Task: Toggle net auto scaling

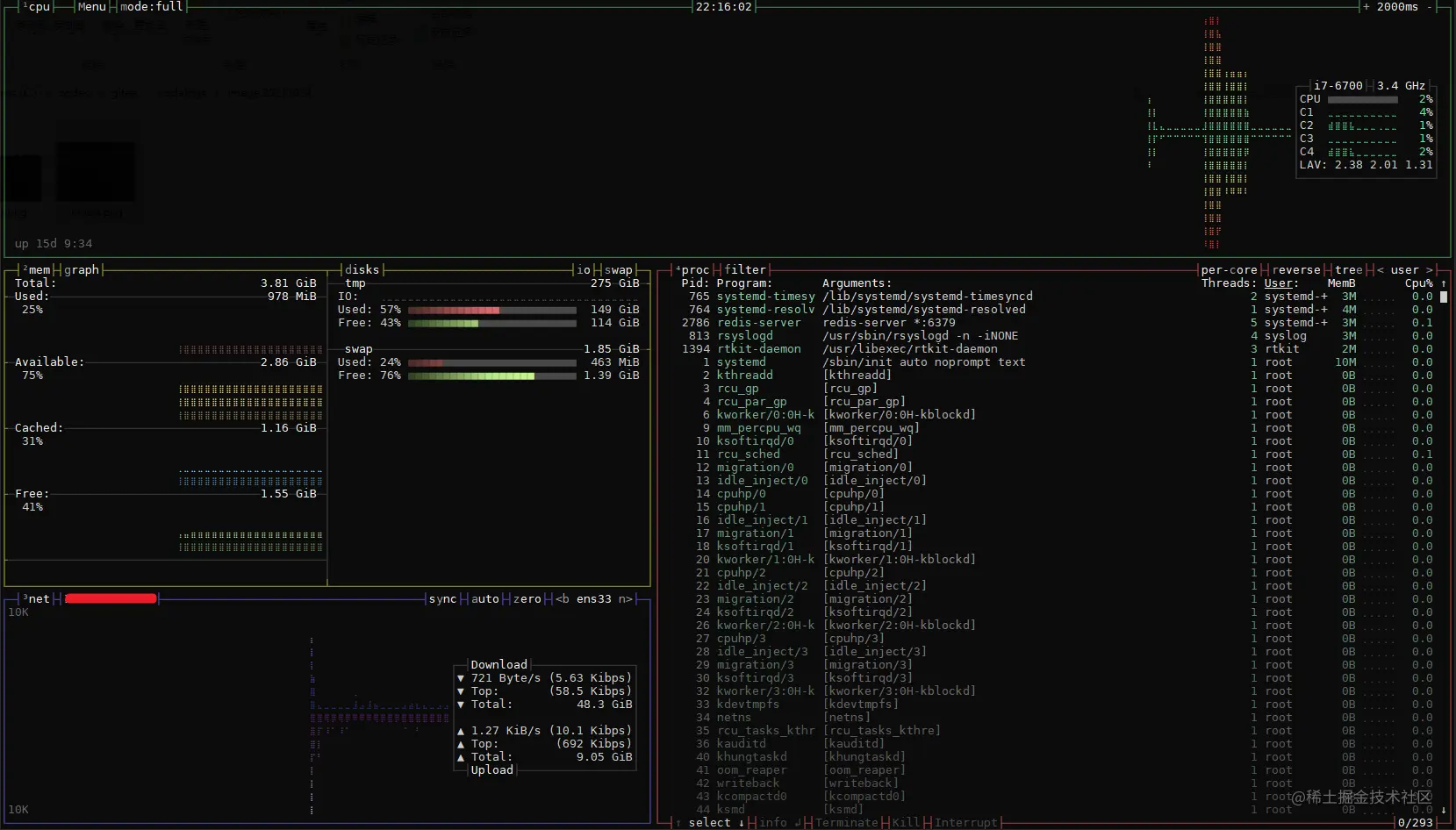Action: tap(485, 598)
